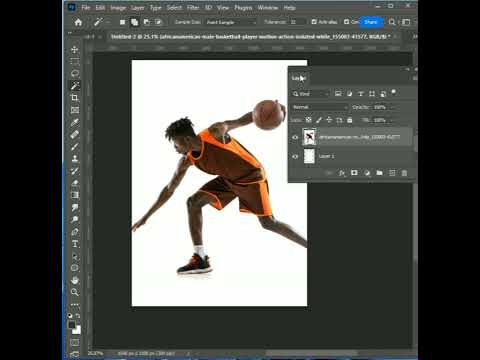Open the File menu

(86, 7)
